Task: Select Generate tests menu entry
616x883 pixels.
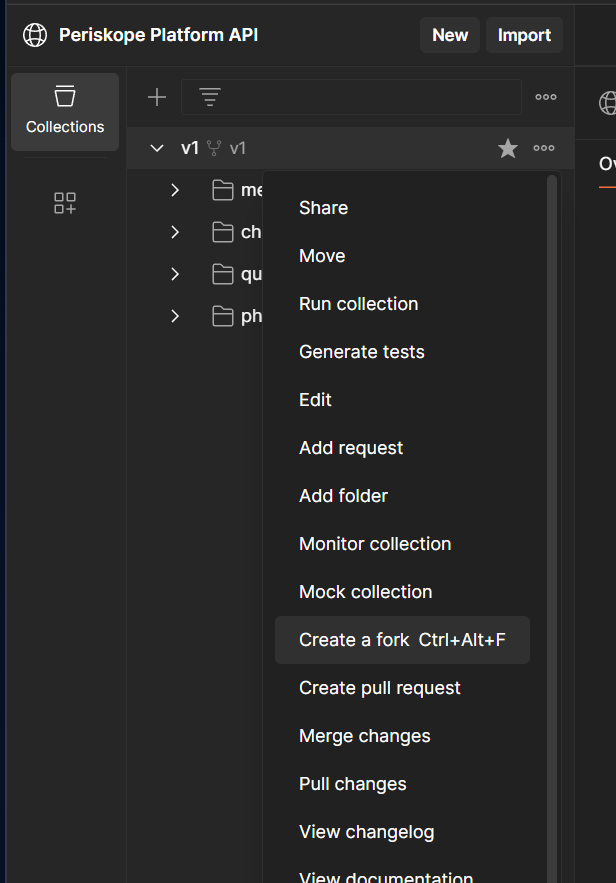Action: (x=402, y=352)
